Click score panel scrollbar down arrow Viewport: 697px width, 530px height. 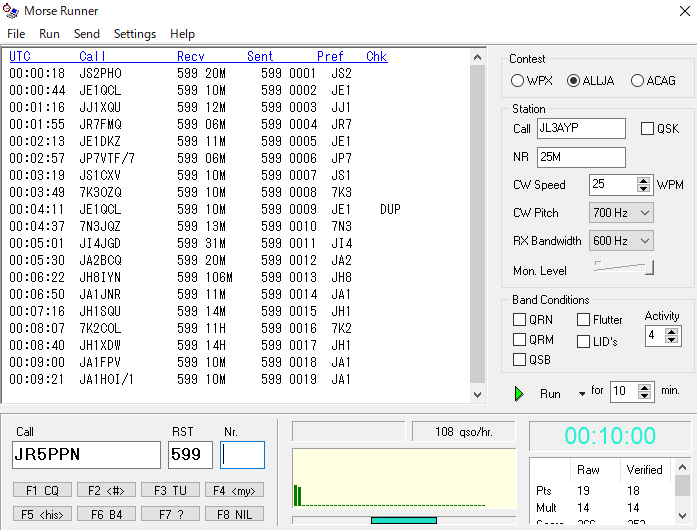(682, 515)
